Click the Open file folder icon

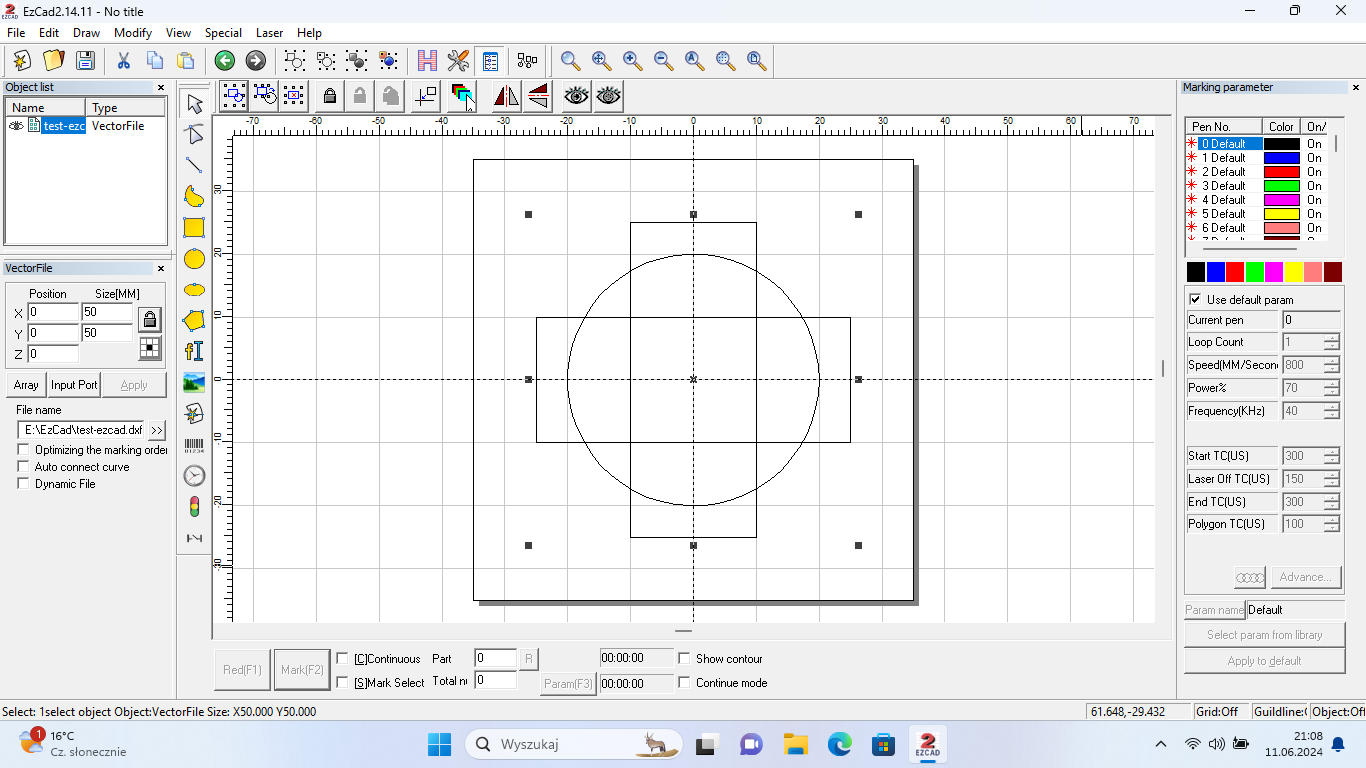[53, 60]
